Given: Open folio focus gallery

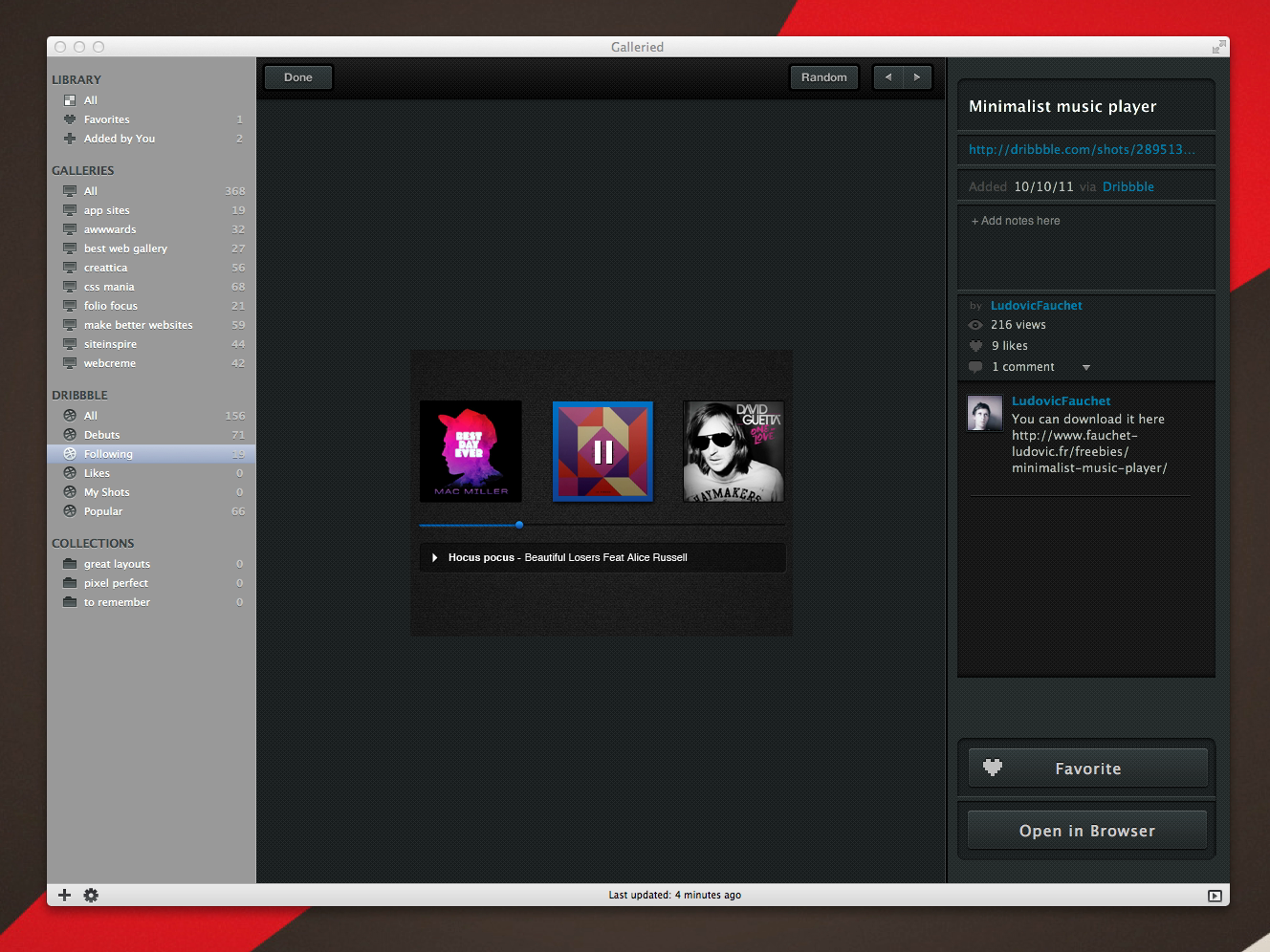Looking at the screenshot, I should pyautogui.click(x=151, y=306).
